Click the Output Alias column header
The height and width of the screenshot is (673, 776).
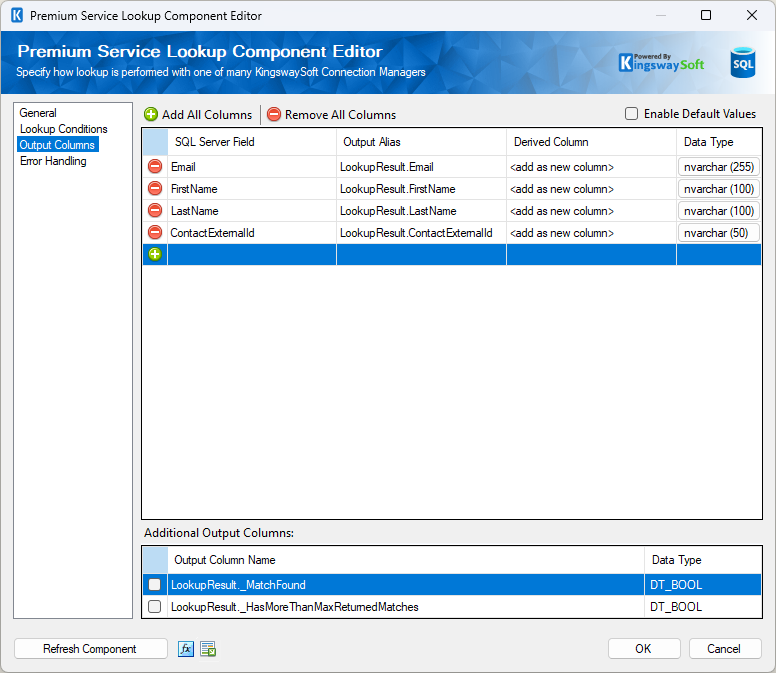pyautogui.click(x=421, y=142)
